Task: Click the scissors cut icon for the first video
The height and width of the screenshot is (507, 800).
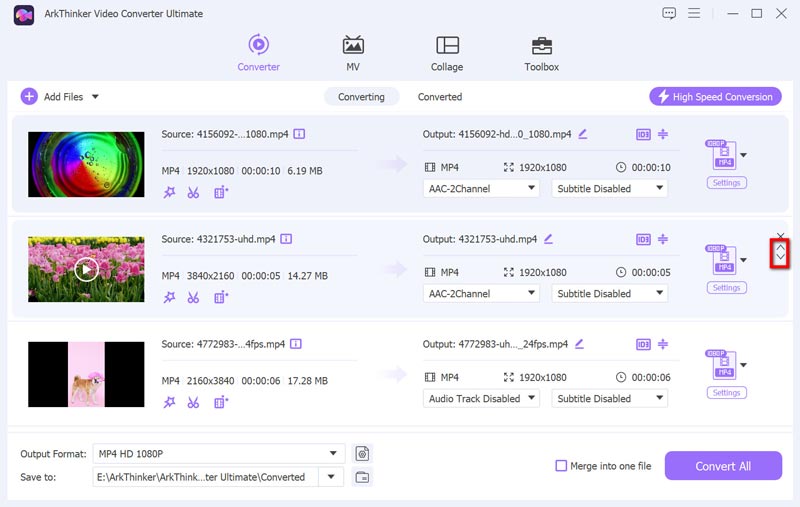Action: point(194,192)
